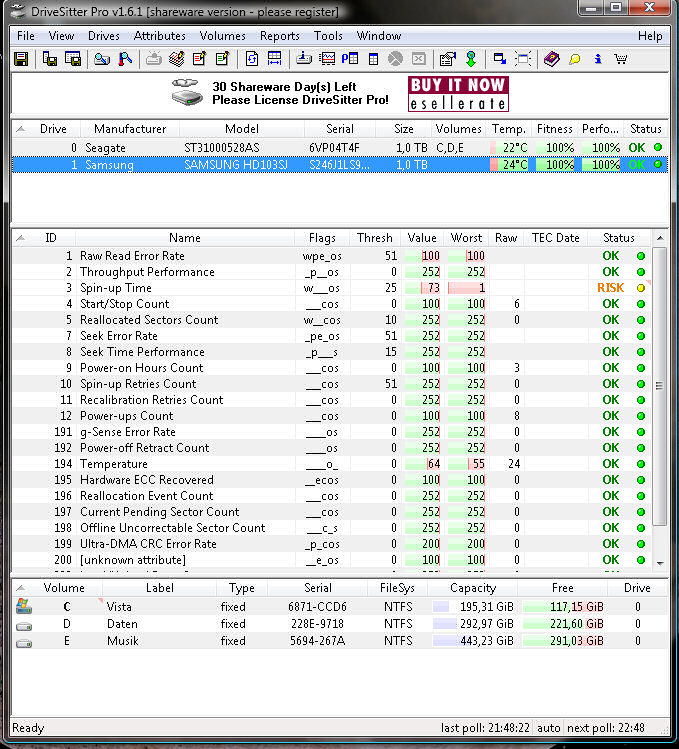The height and width of the screenshot is (749, 679).
Task: Click sort arrow left of Volume header
Action: (21, 588)
